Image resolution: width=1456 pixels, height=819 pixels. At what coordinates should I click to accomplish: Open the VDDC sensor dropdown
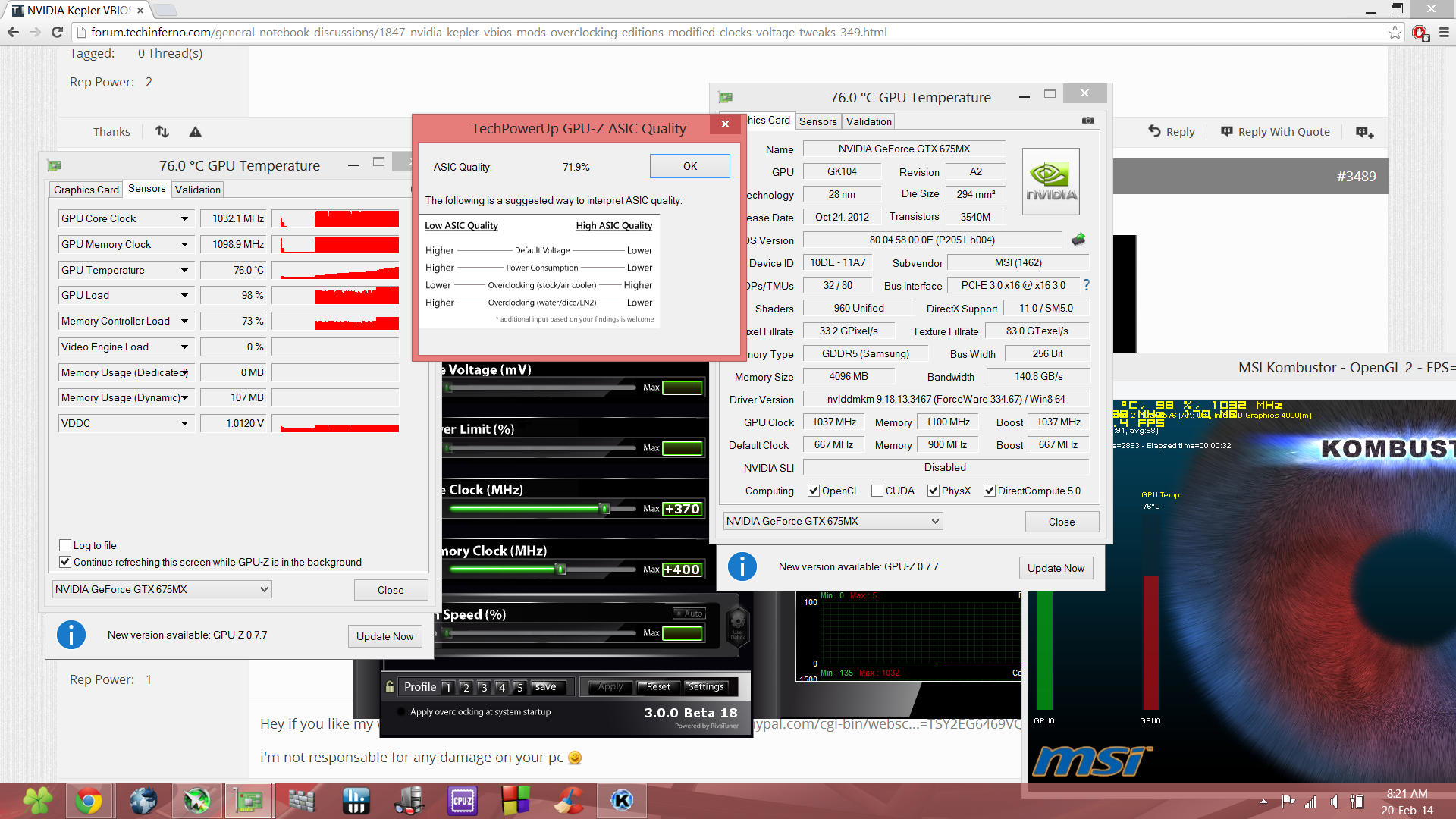184,423
